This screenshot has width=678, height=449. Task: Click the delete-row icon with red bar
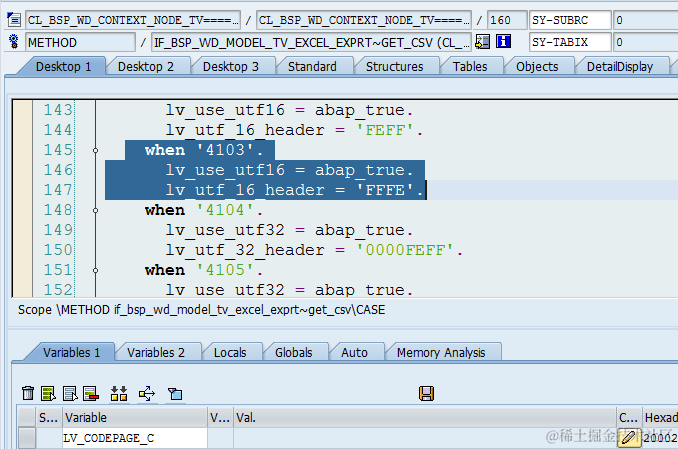pos(91,394)
